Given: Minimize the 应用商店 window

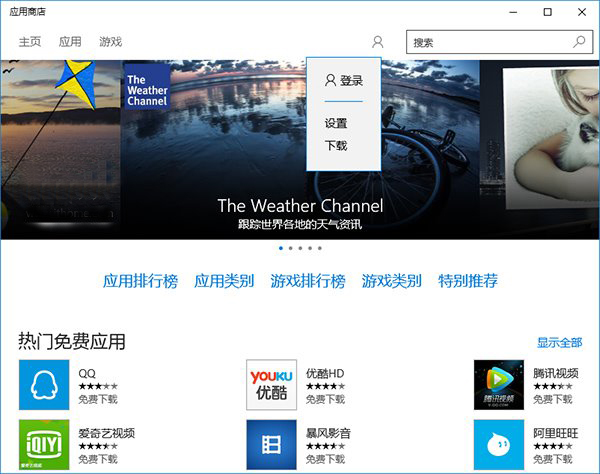Looking at the screenshot, I should pos(513,12).
